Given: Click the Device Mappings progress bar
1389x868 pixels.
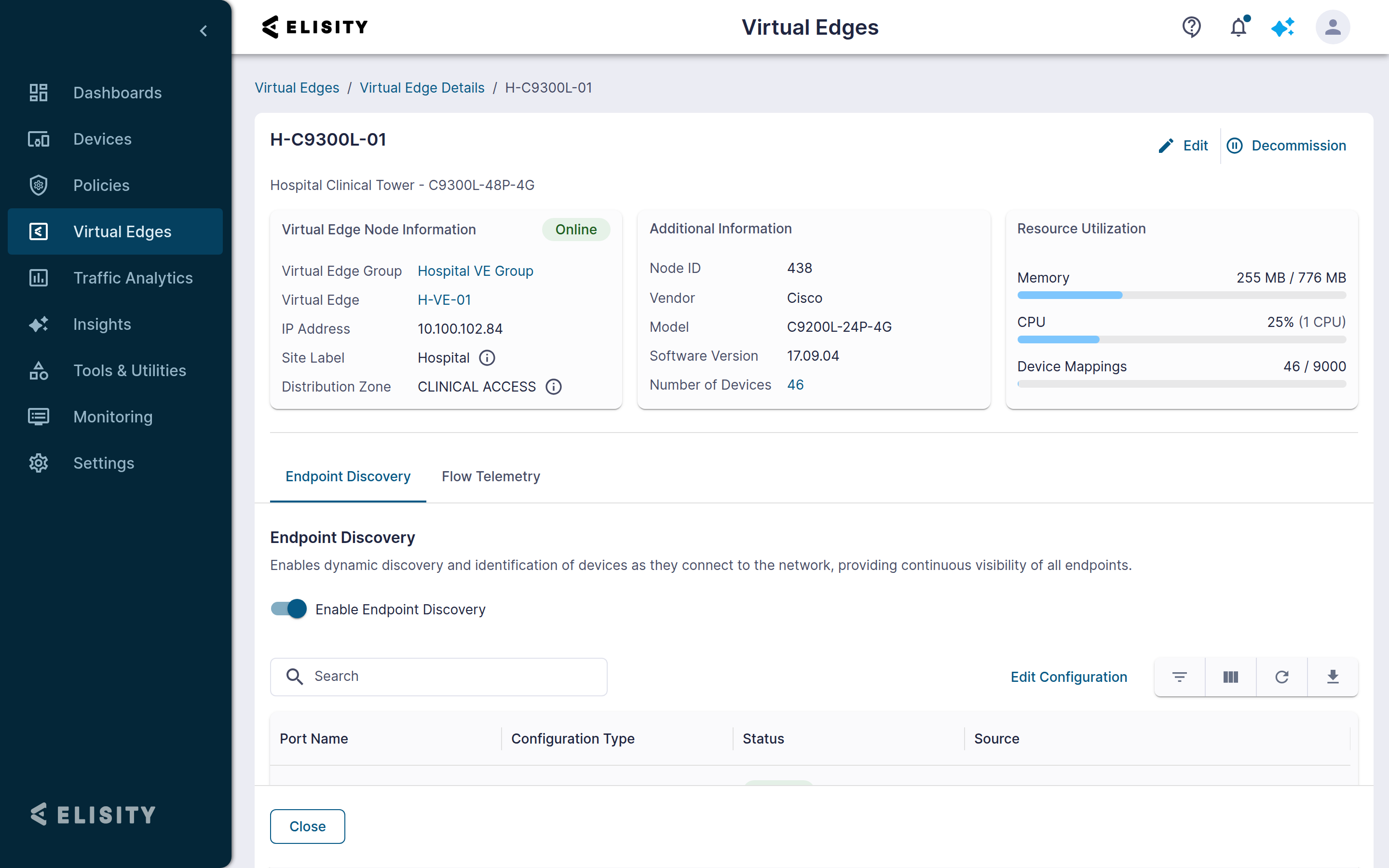Looking at the screenshot, I should (x=1181, y=383).
